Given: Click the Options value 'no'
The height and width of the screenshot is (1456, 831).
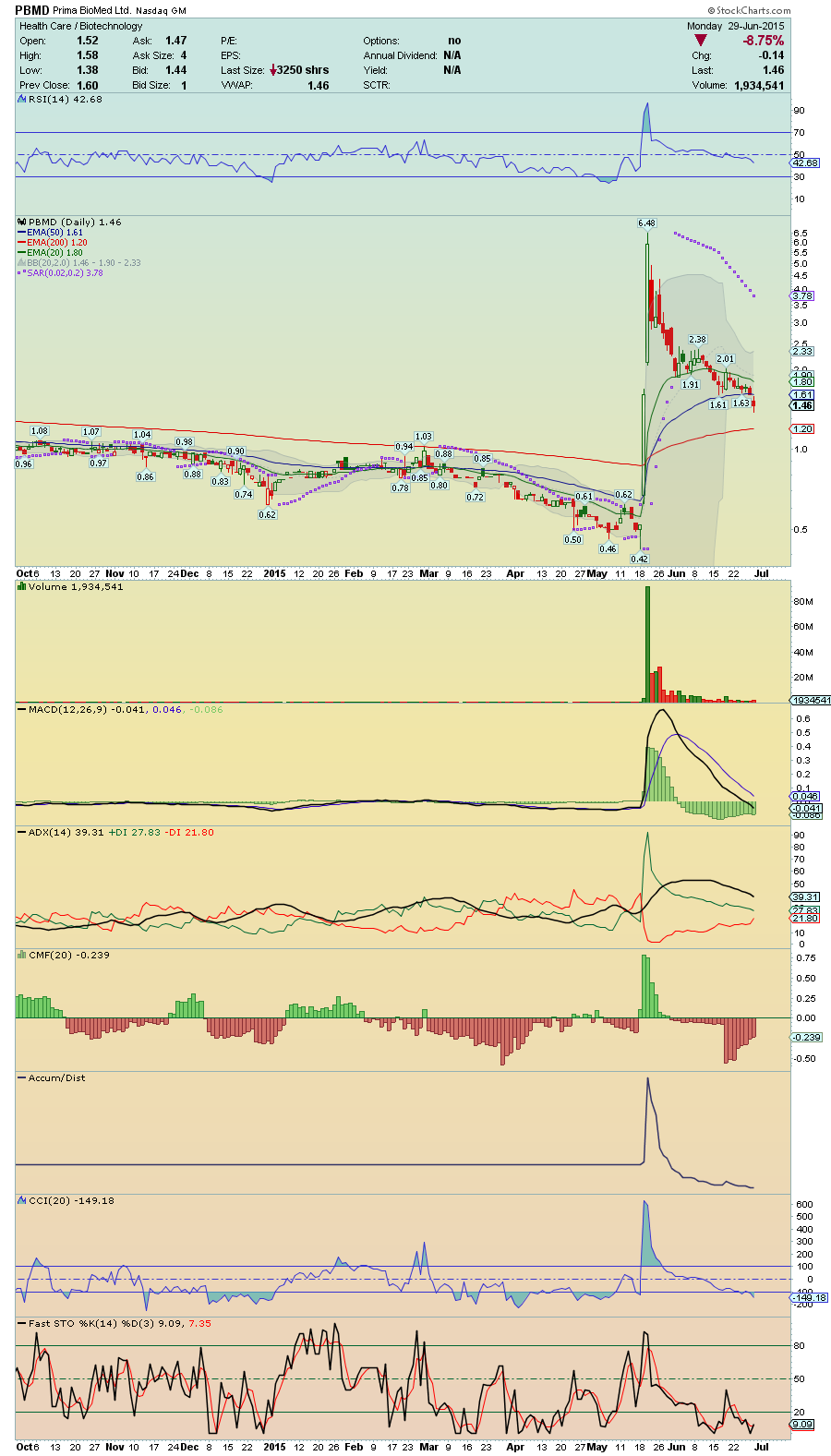Looking at the screenshot, I should (454, 41).
